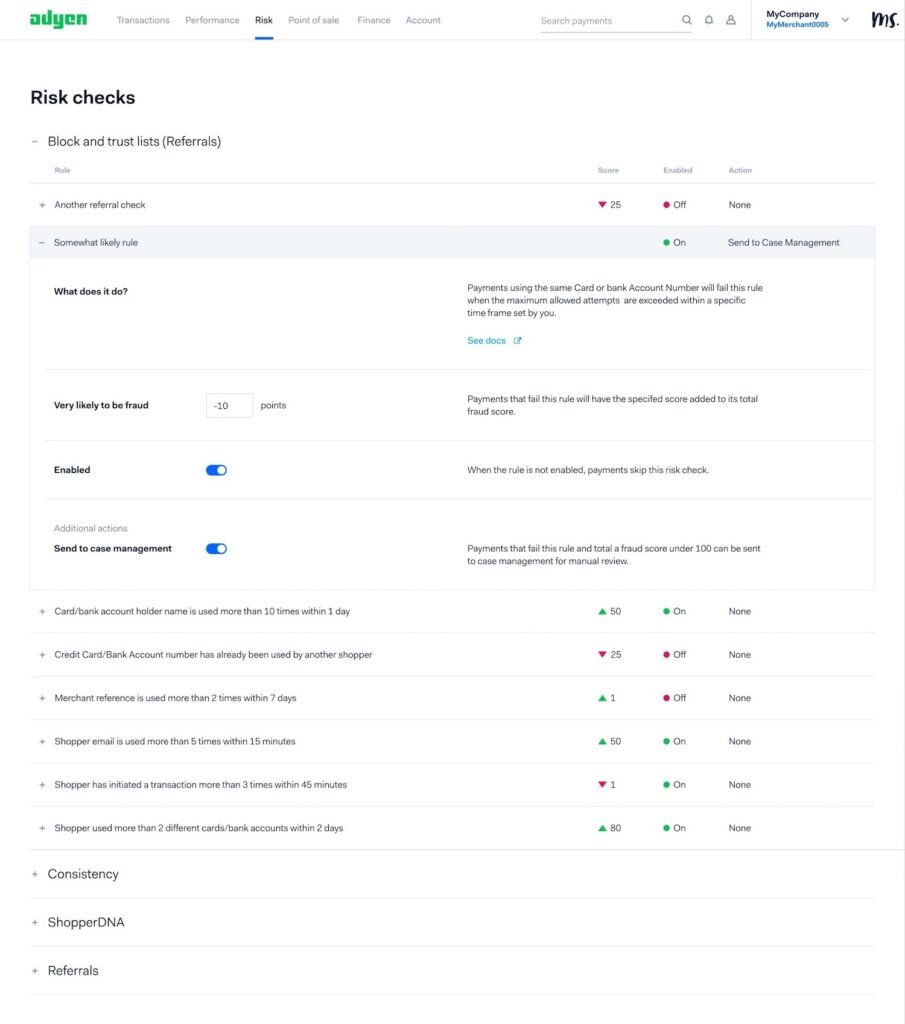Click the green up arrow next to score 80
Image resolution: width=905 pixels, height=1024 pixels.
[602, 828]
